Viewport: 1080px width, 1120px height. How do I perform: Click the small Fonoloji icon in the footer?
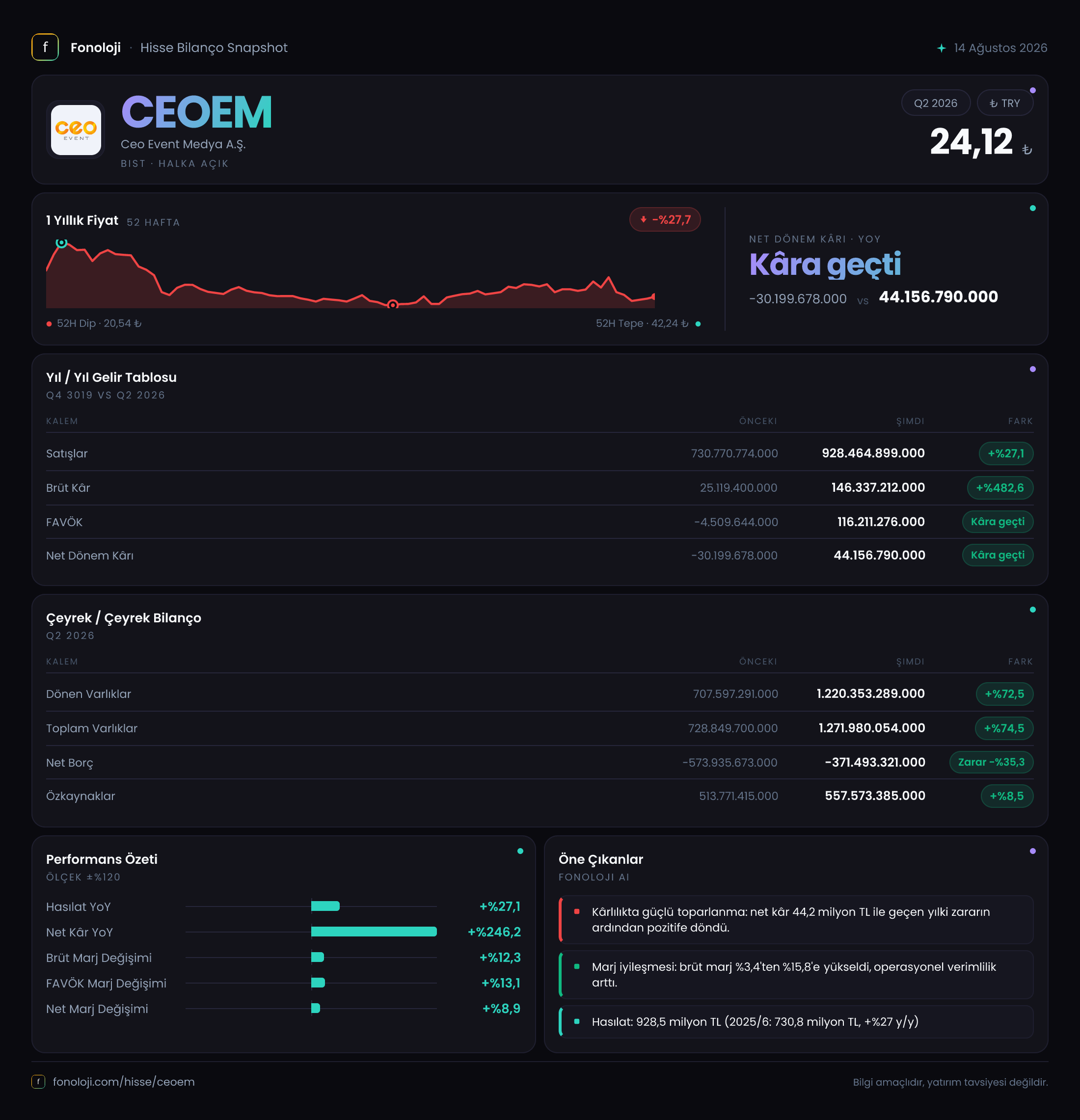coord(38,1081)
